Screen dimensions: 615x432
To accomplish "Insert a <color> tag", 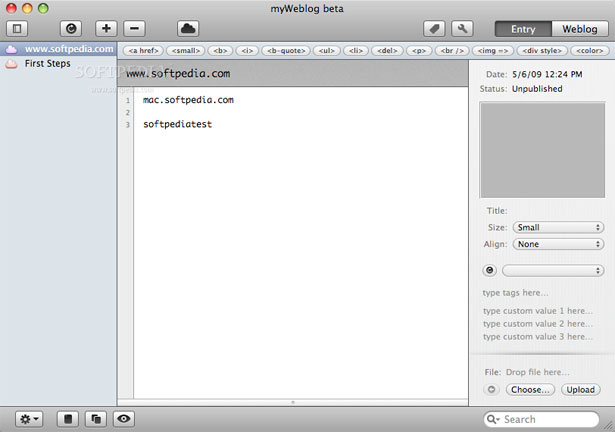I will [590, 51].
